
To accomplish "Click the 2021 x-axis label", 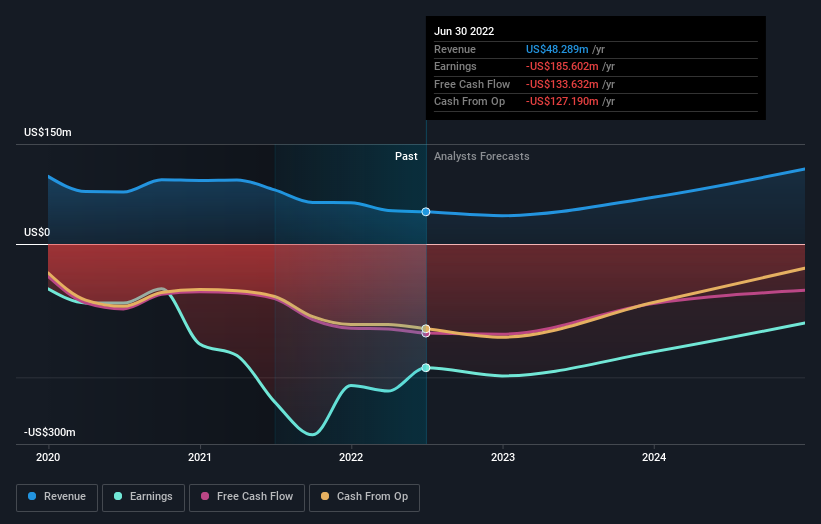I will (x=199, y=458).
